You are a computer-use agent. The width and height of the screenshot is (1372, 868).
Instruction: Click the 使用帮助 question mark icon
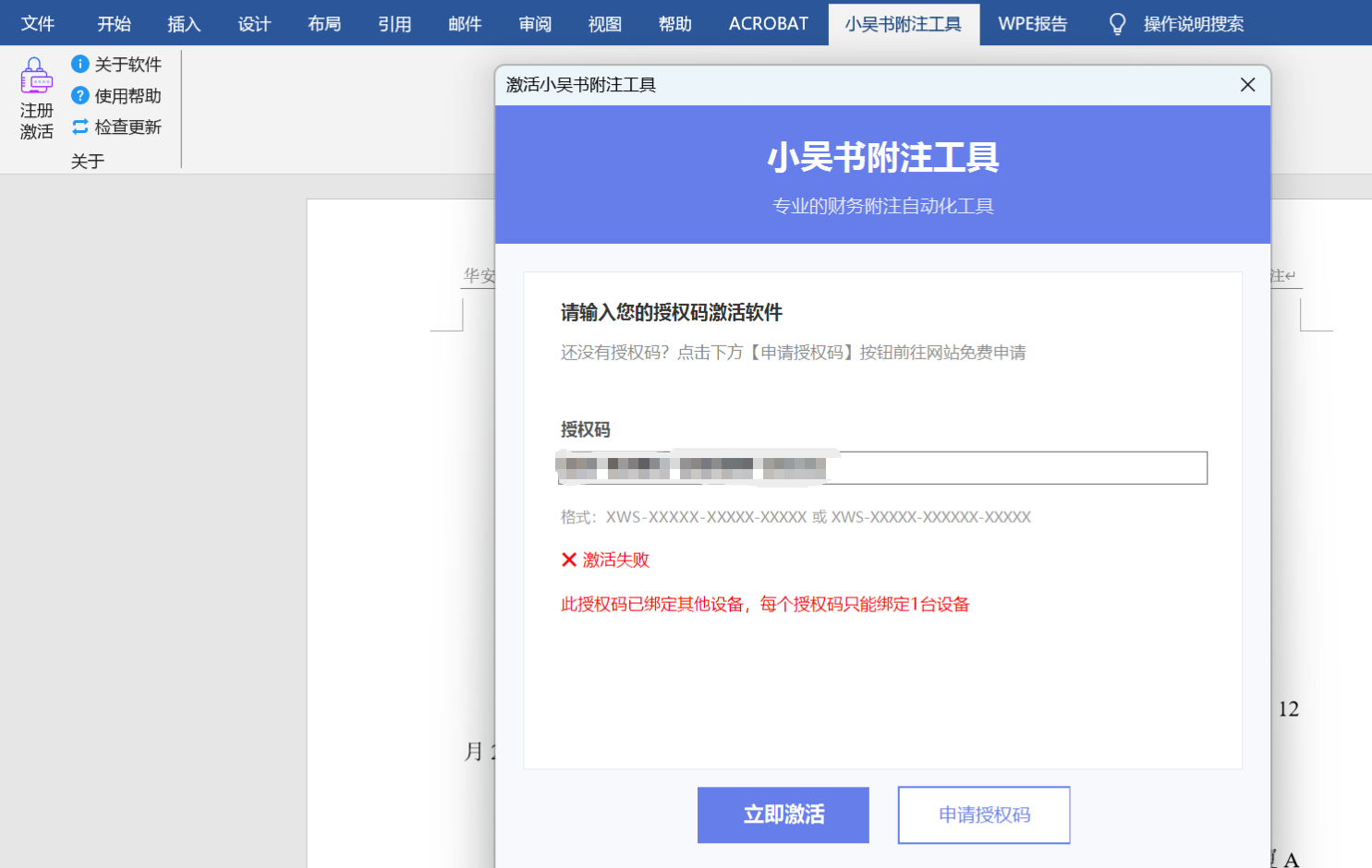[x=80, y=95]
